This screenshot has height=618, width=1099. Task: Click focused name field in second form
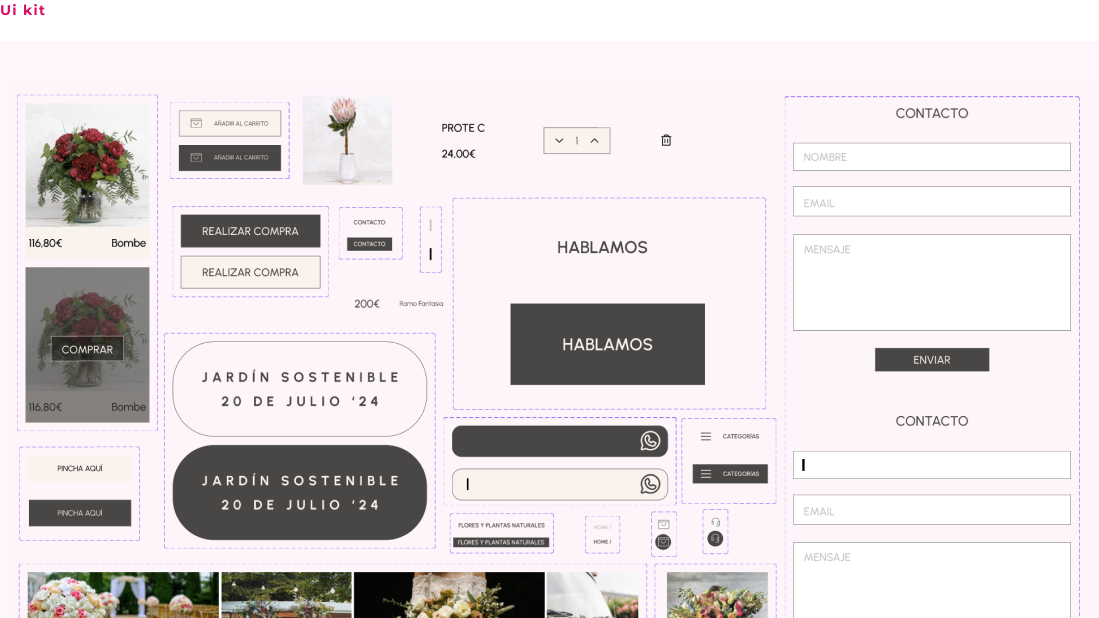tap(931, 465)
